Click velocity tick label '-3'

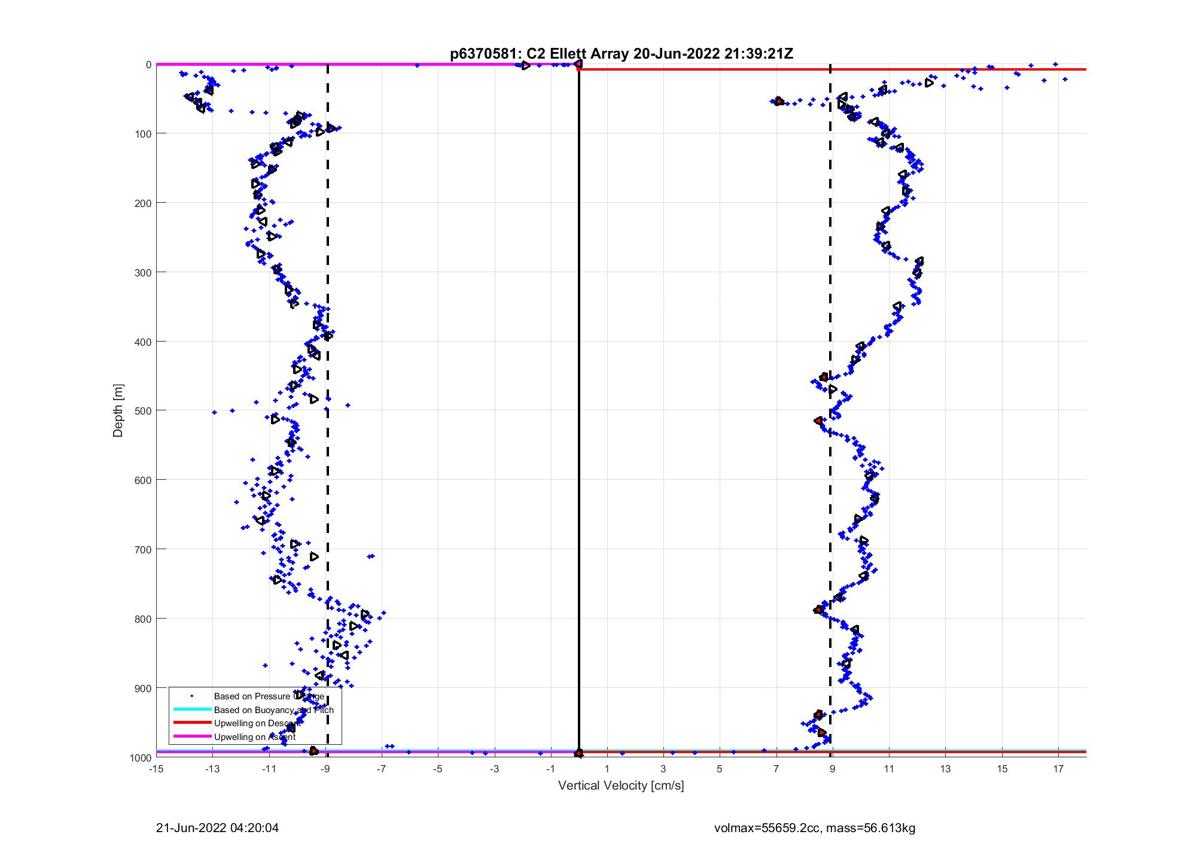coord(494,769)
